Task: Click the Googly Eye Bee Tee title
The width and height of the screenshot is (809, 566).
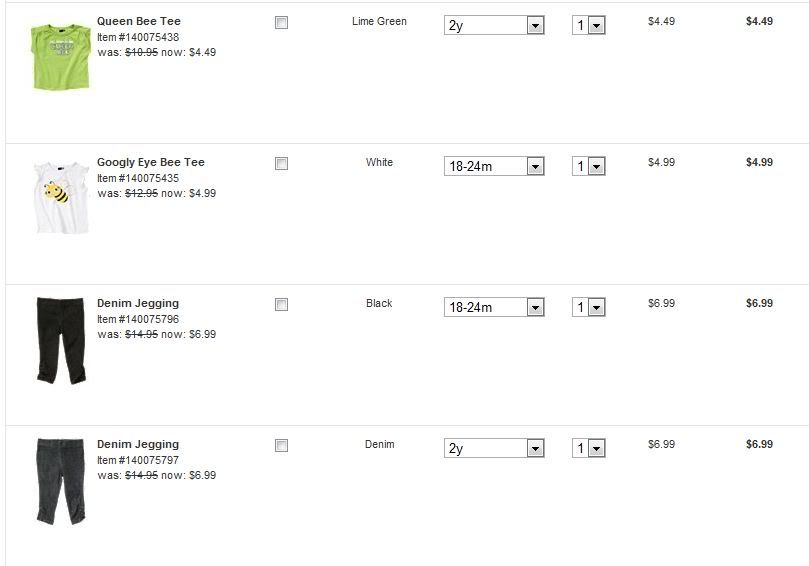Action: click(150, 162)
